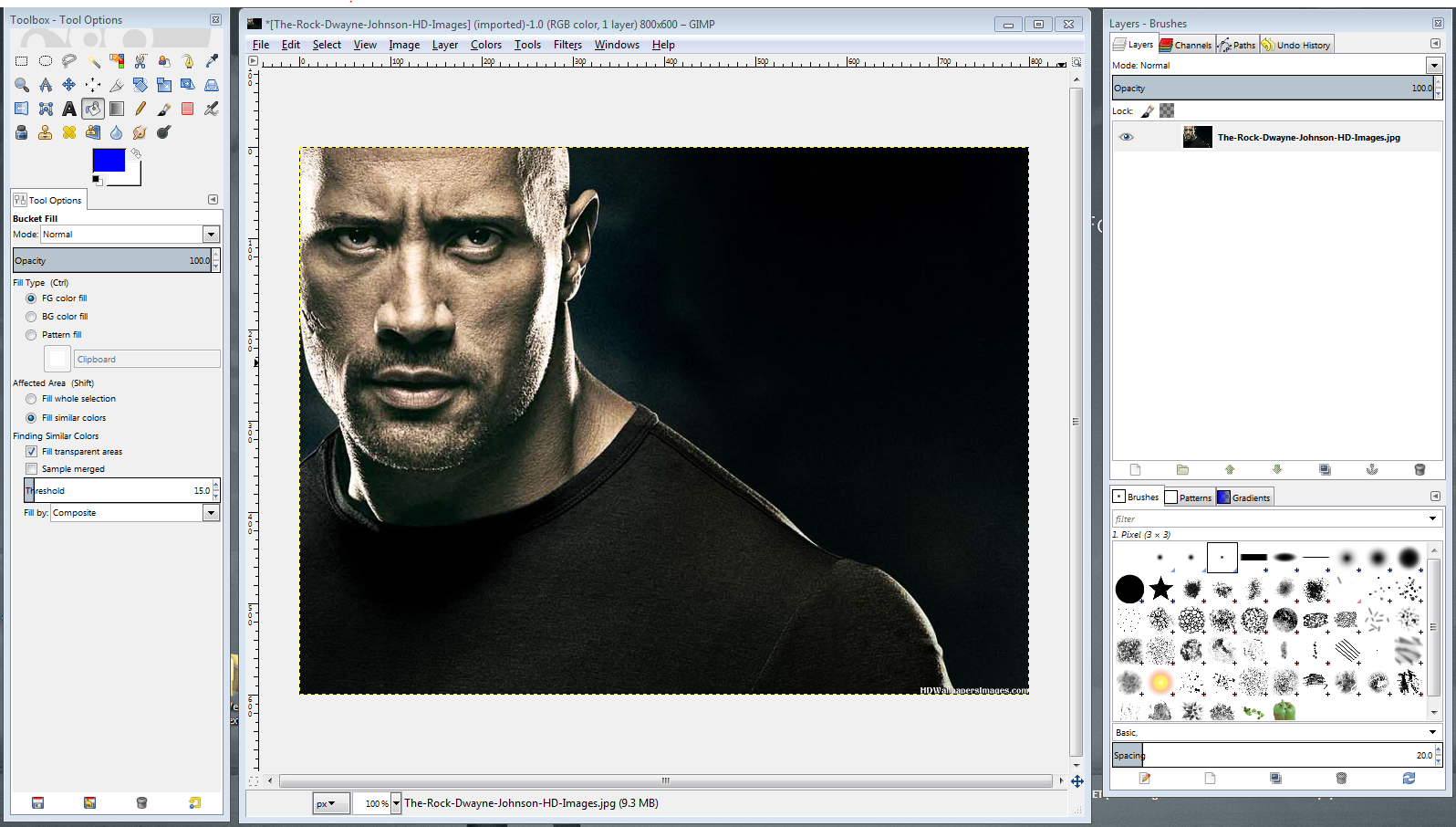Select the Smudge tool
1456x827 pixels.
[x=140, y=132]
